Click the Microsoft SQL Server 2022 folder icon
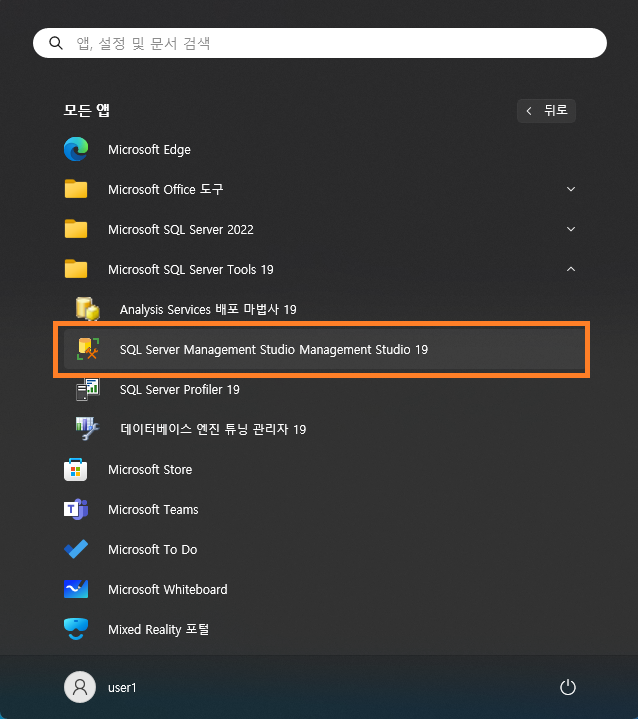Image resolution: width=638 pixels, height=719 pixels. pos(76,229)
